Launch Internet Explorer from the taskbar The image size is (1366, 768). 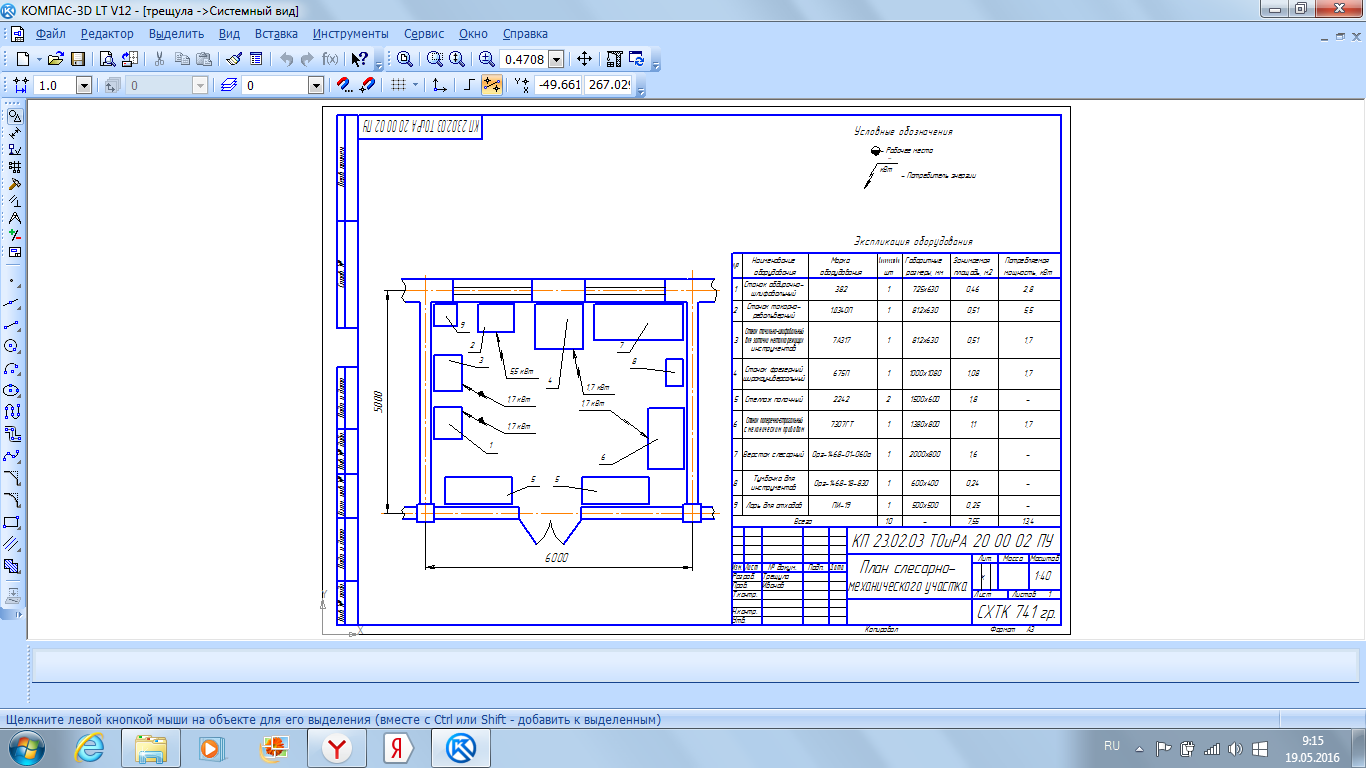click(x=89, y=747)
